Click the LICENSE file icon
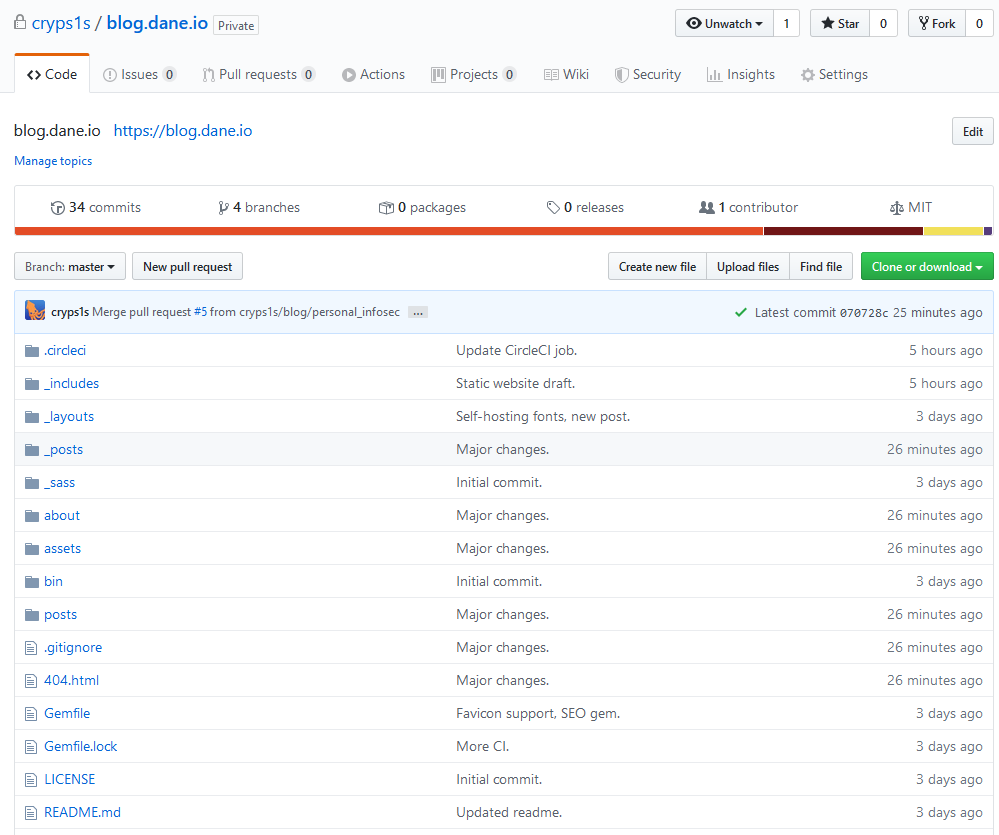 click(31, 780)
